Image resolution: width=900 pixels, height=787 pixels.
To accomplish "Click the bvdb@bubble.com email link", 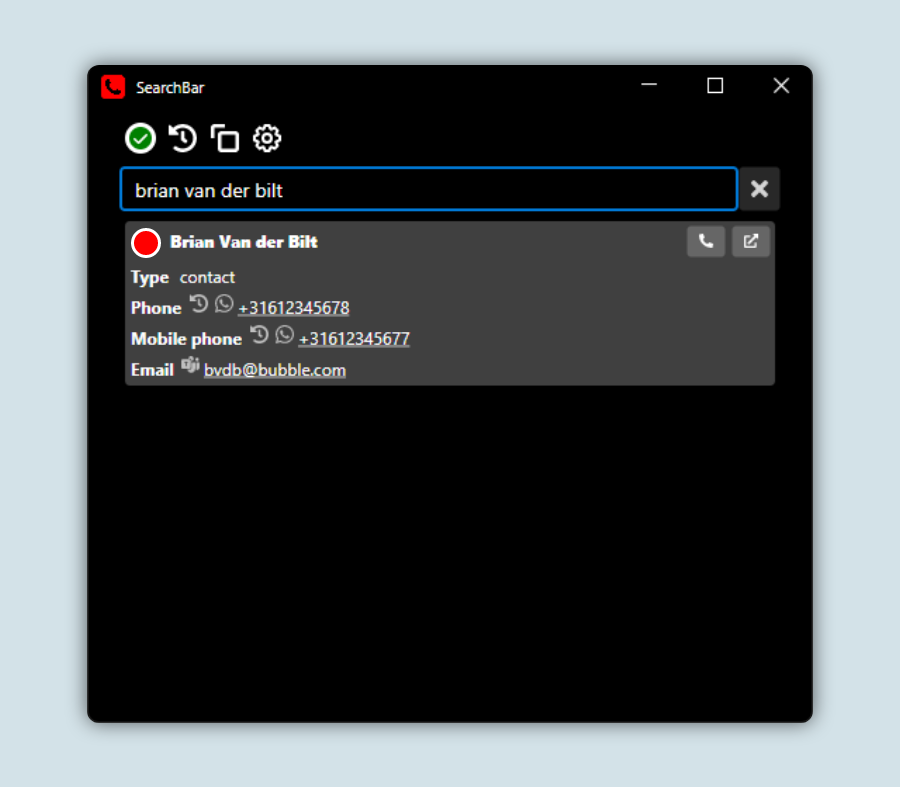I will (x=275, y=370).
